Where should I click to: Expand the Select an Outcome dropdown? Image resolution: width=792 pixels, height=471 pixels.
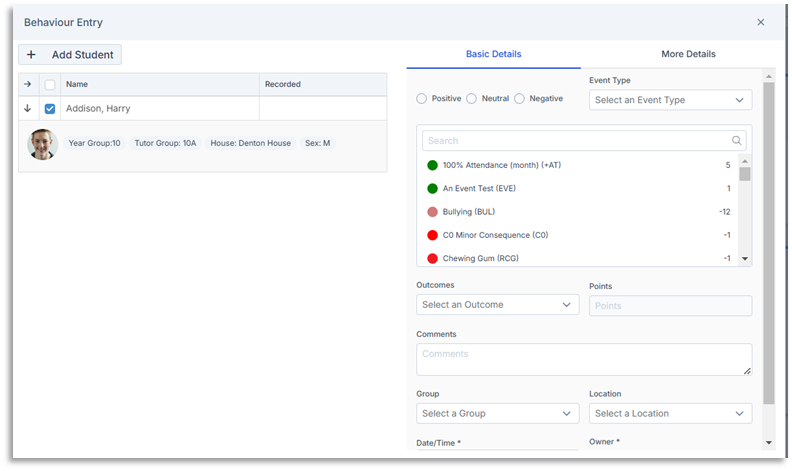(497, 305)
